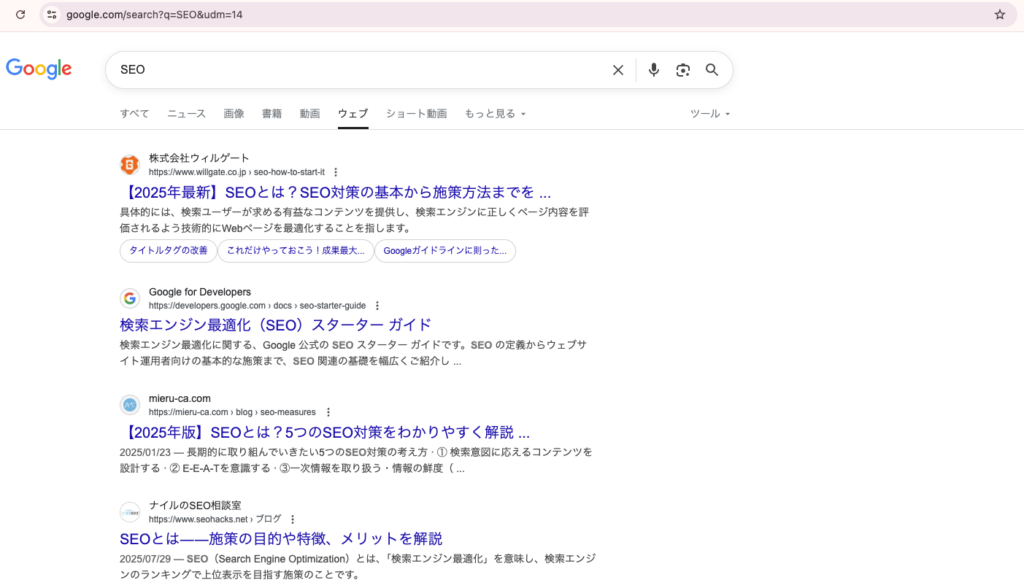Open SEOとは——施策の目的や特徴 result
Image resolution: width=1024 pixels, height=588 pixels.
(281, 539)
